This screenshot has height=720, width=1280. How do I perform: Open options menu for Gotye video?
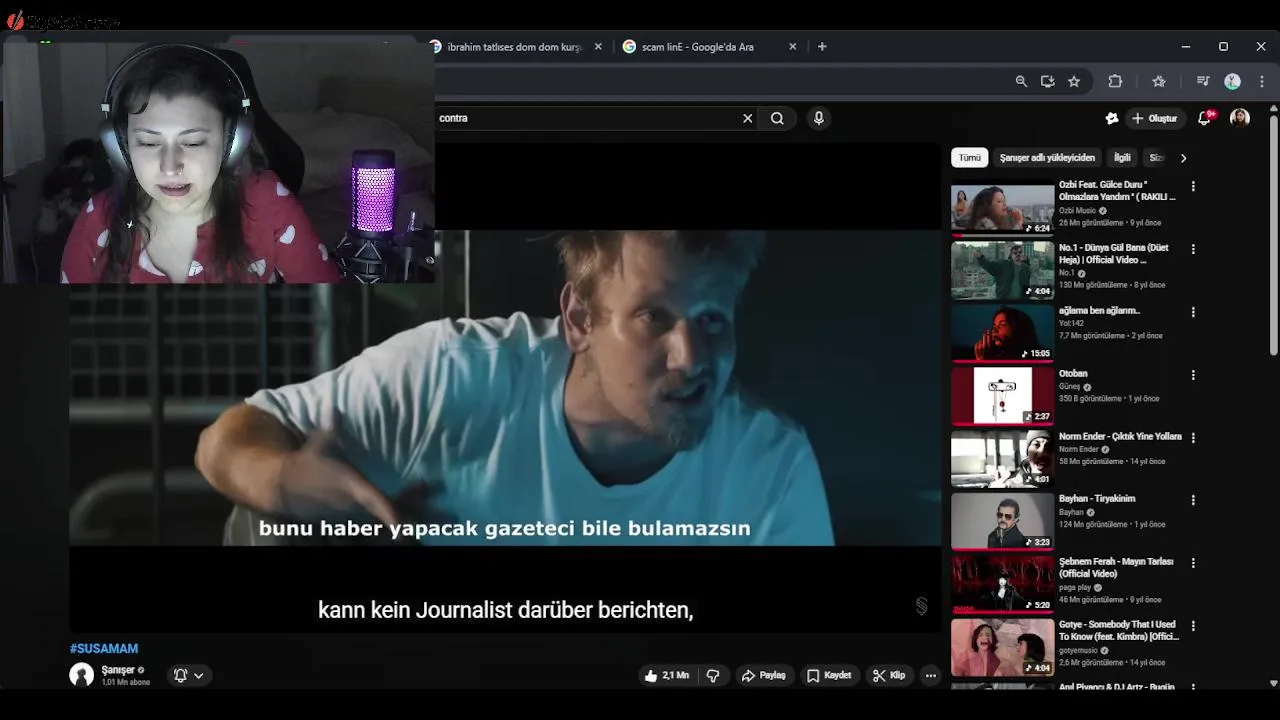pos(1193,626)
